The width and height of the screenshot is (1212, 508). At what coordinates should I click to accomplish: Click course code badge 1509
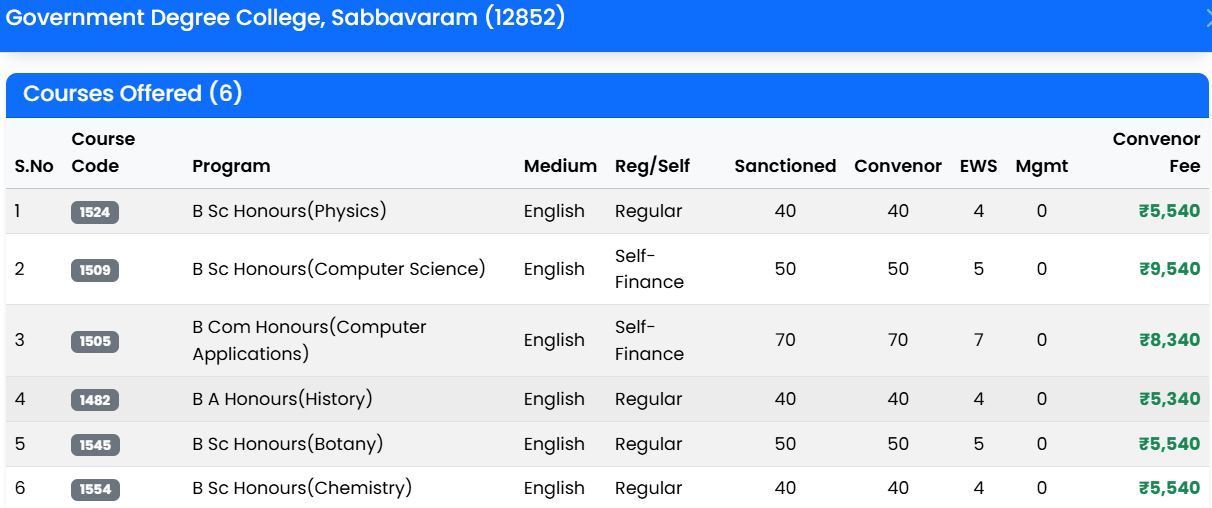95,270
